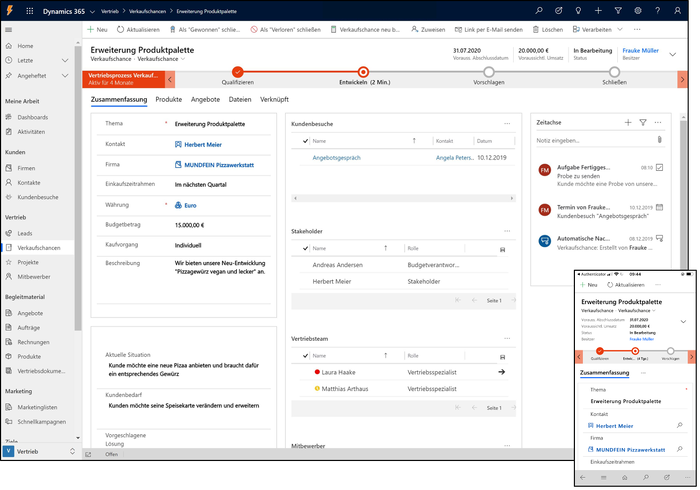Open settings gear icon
Viewport: 700px width, 490px height.
(x=638, y=11)
